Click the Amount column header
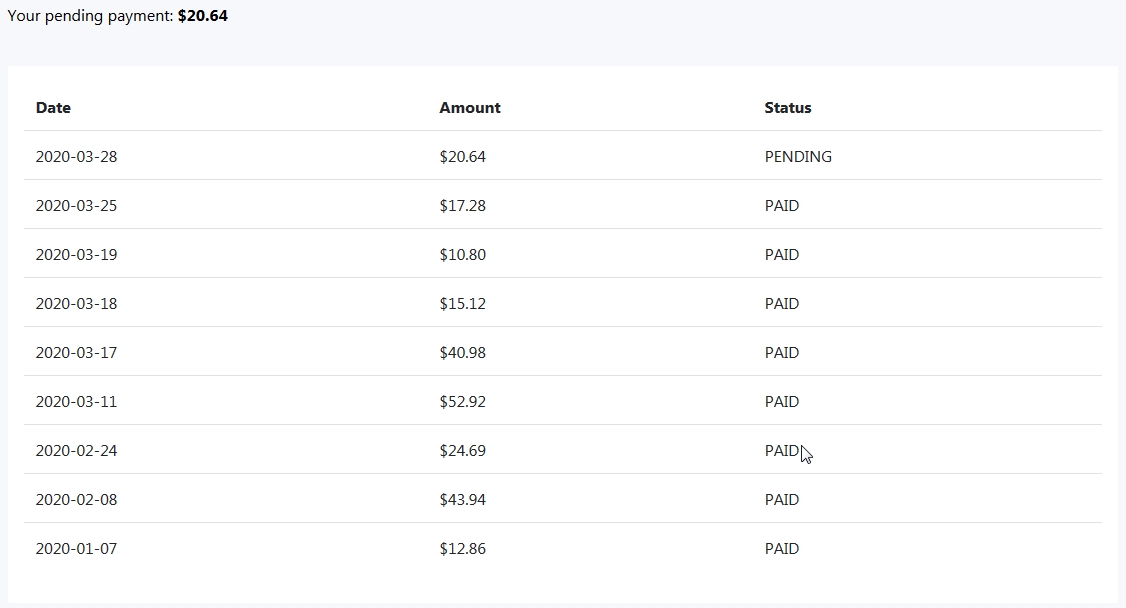This screenshot has width=1126, height=608. [x=470, y=108]
